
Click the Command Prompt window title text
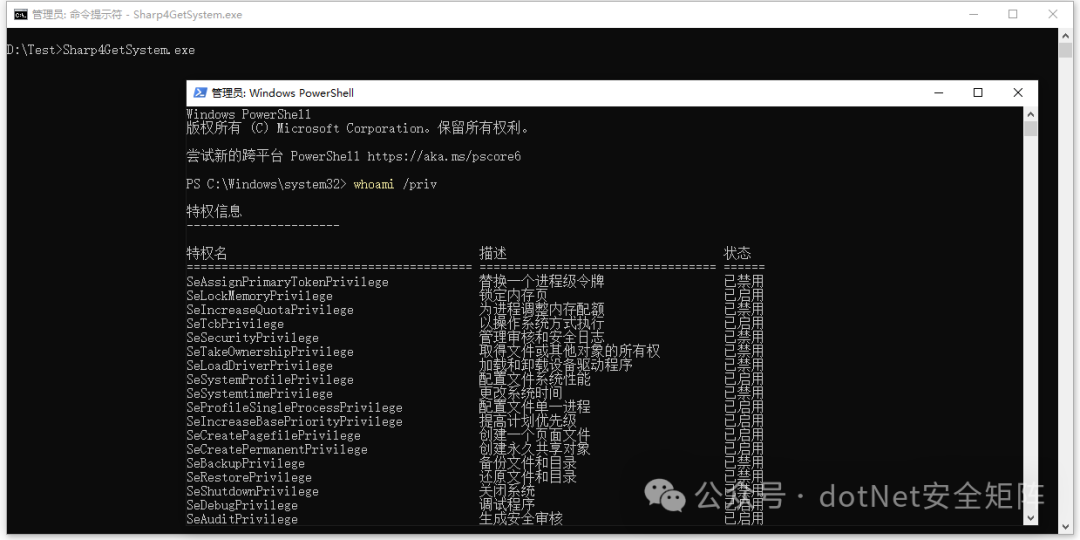pos(137,14)
